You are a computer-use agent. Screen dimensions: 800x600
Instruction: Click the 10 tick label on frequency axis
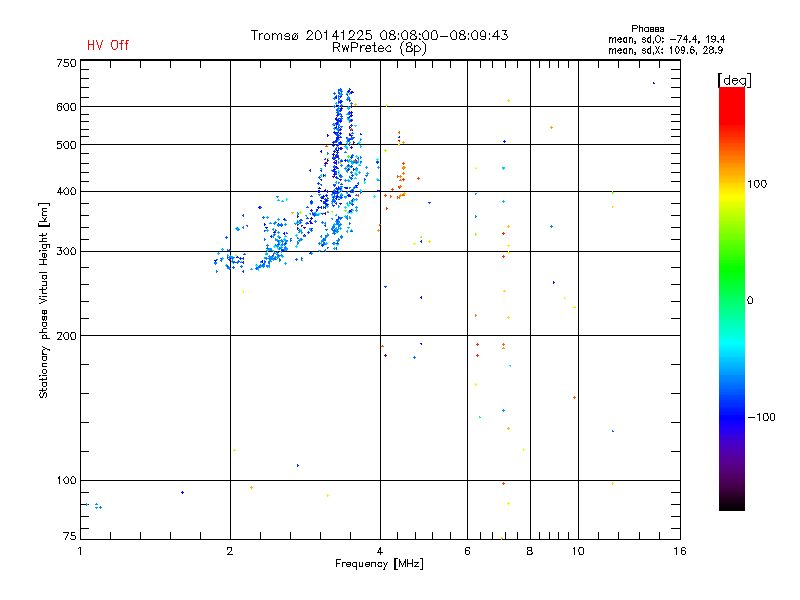(x=578, y=551)
